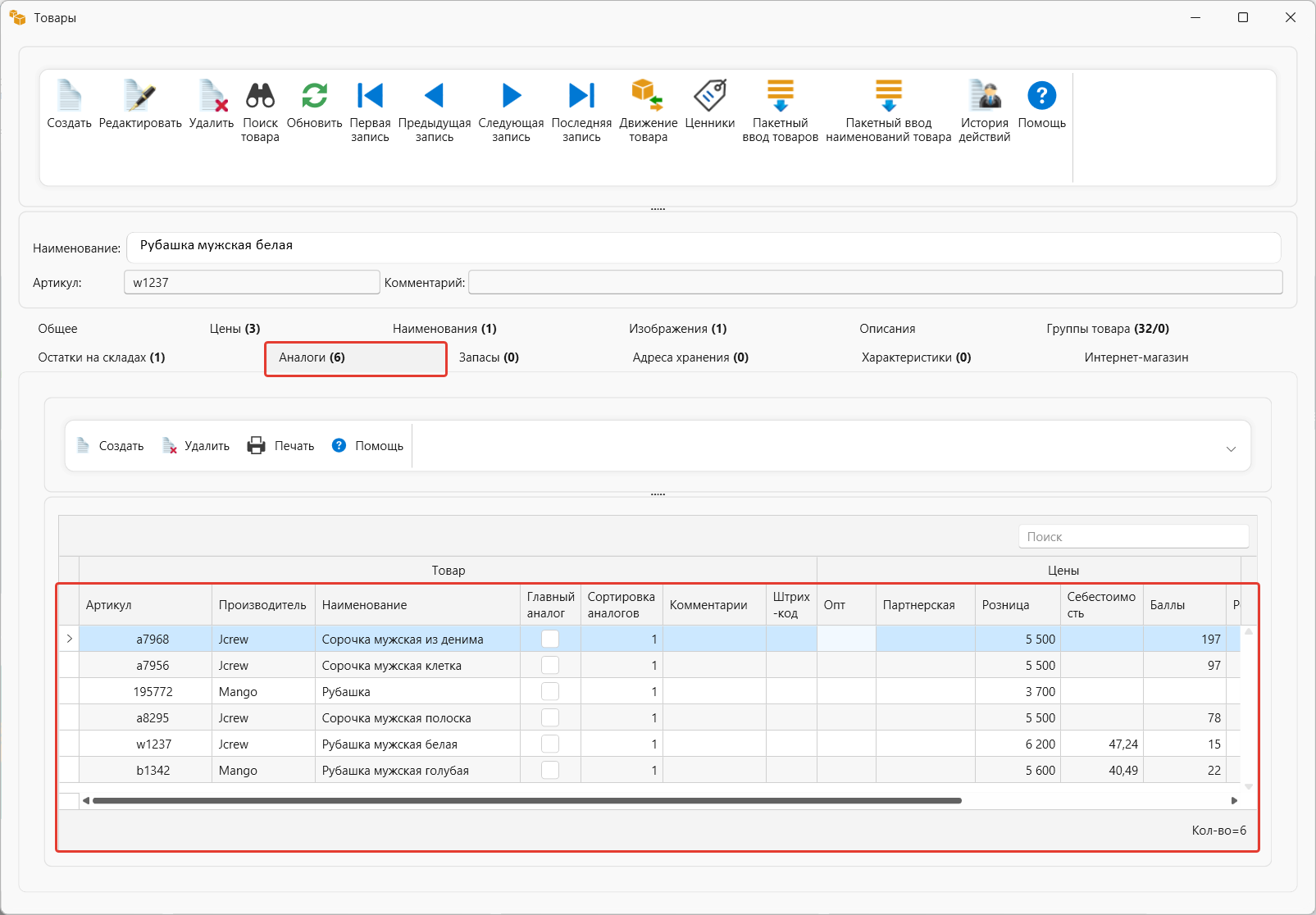Enable main analog for b1342 row
Image resolution: width=1316 pixels, height=915 pixels.
550,770
